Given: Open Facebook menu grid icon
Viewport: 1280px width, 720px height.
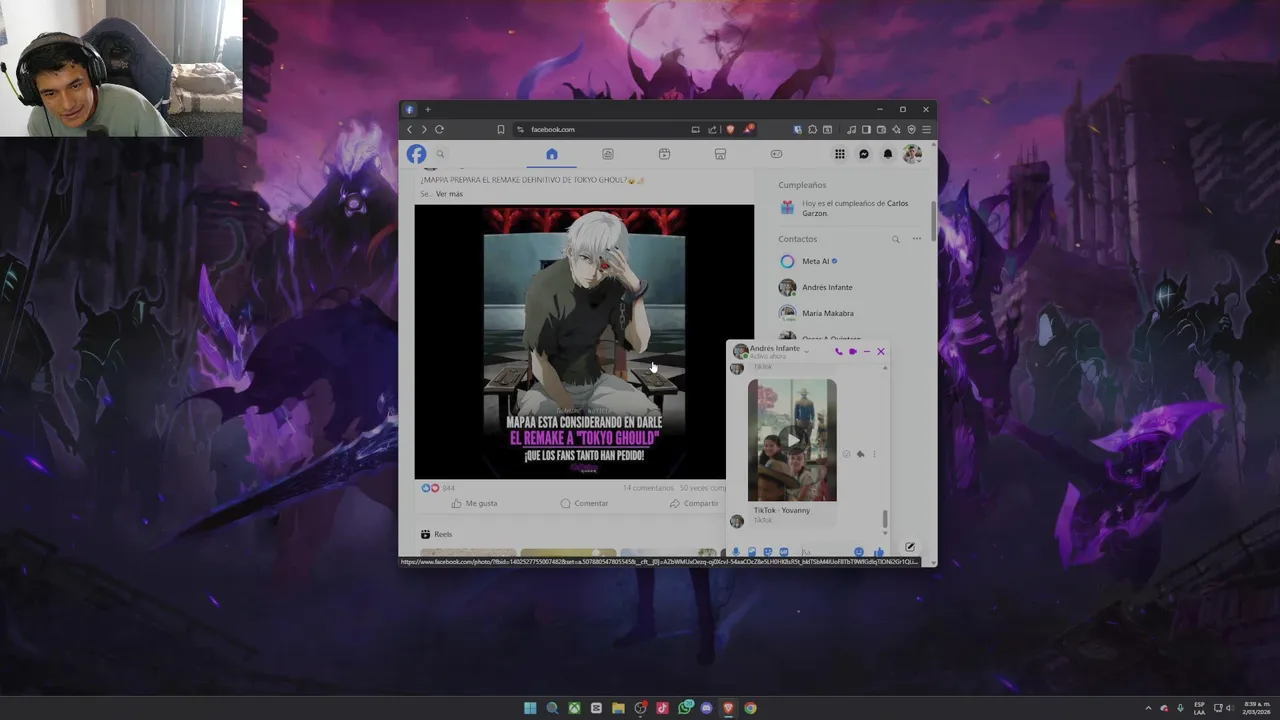Looking at the screenshot, I should tap(840, 154).
